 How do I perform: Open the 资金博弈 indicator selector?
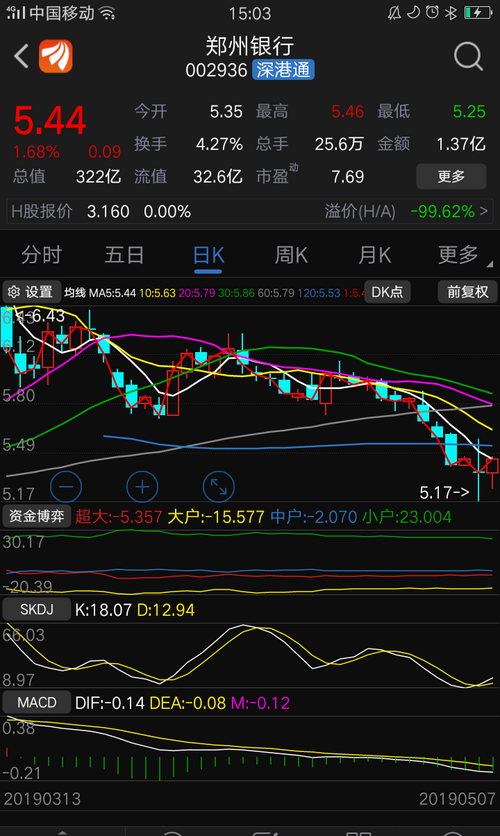point(37,516)
